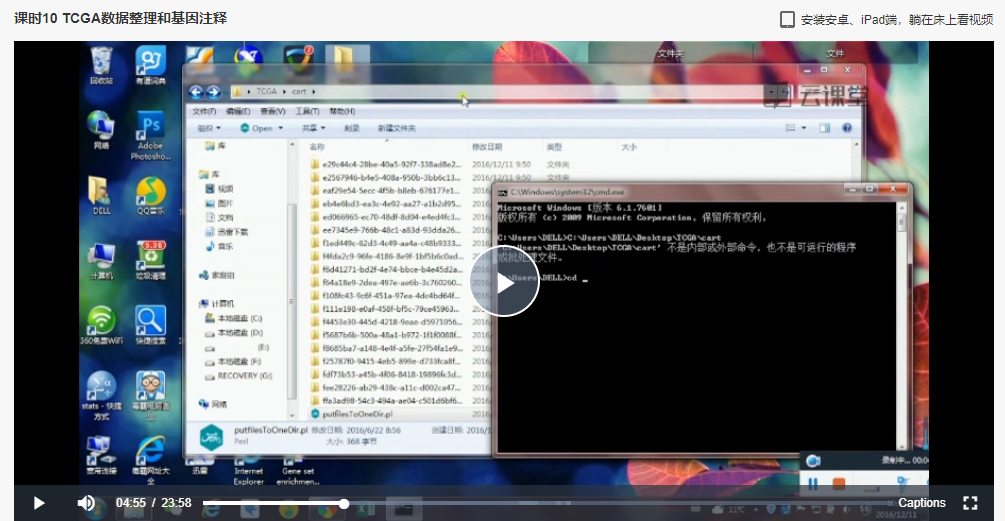1005x521 pixels.
Task: Open the change view dropdown in Explorer
Action: point(804,128)
